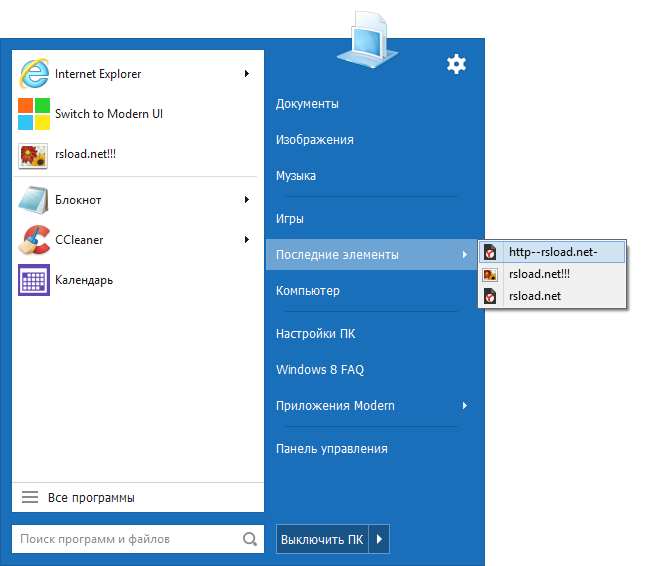Click the Switch to Modern UI Windows logo icon
This screenshot has height=566, width=648.
coord(34,114)
